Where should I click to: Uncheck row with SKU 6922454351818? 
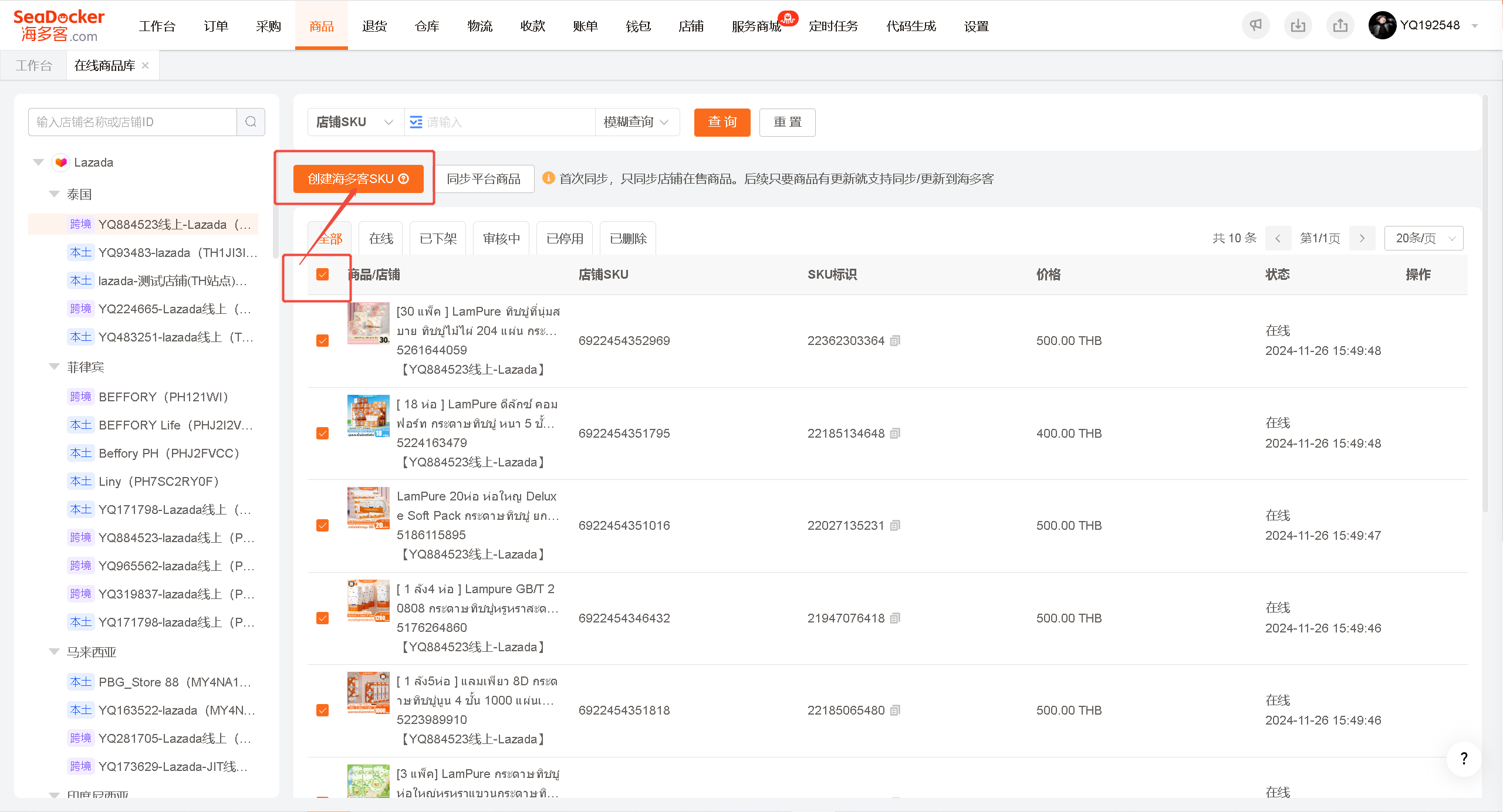(322, 710)
